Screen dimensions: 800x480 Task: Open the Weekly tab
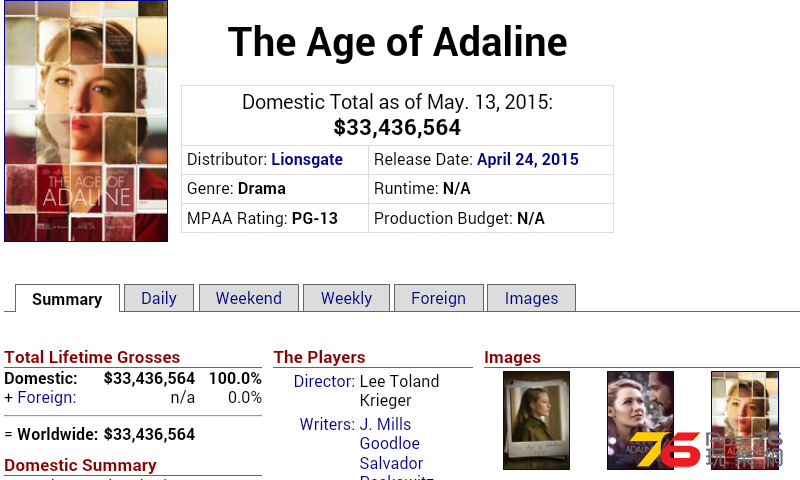pos(346,298)
